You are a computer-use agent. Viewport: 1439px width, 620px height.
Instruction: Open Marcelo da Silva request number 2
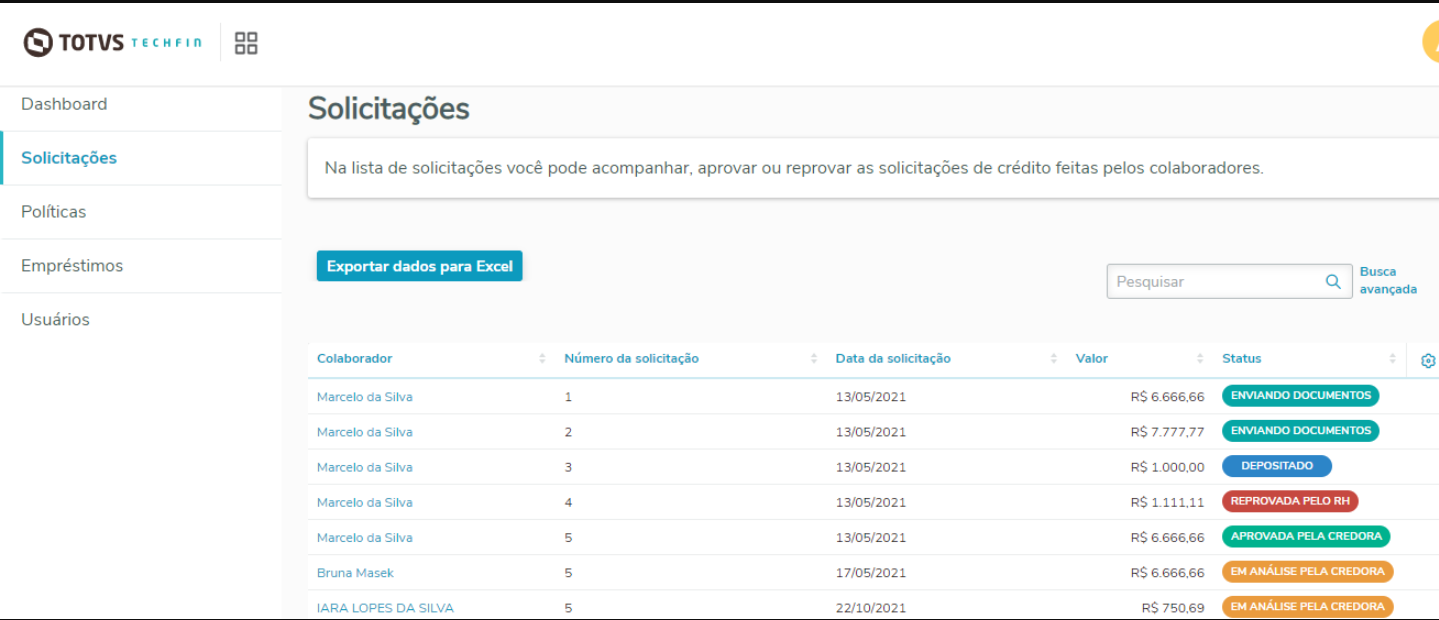click(364, 432)
